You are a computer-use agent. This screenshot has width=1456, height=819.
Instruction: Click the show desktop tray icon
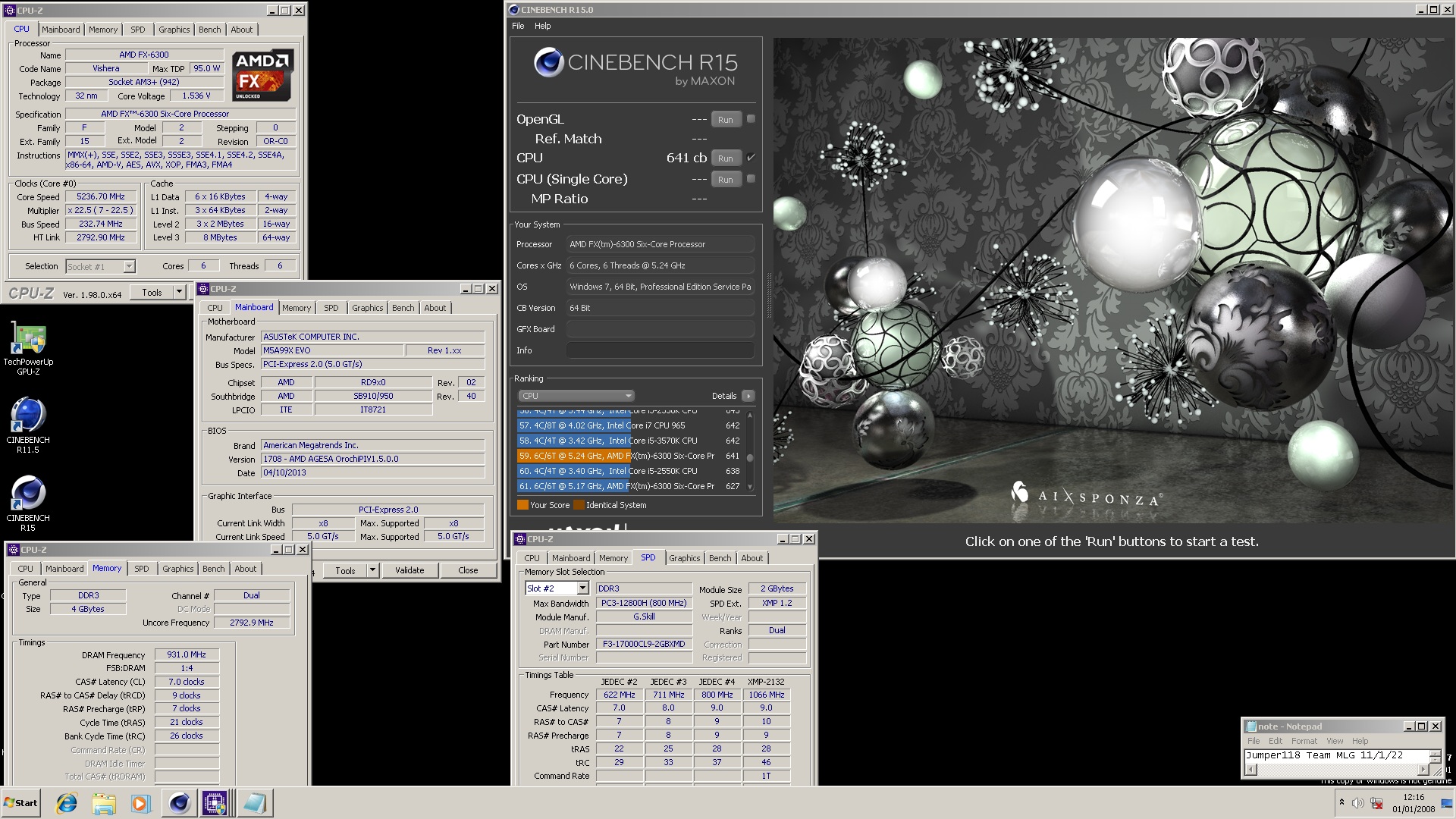pyautogui.click(x=1447, y=803)
